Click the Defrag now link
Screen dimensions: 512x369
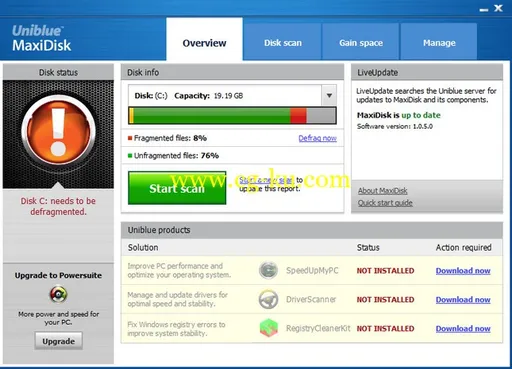317,138
